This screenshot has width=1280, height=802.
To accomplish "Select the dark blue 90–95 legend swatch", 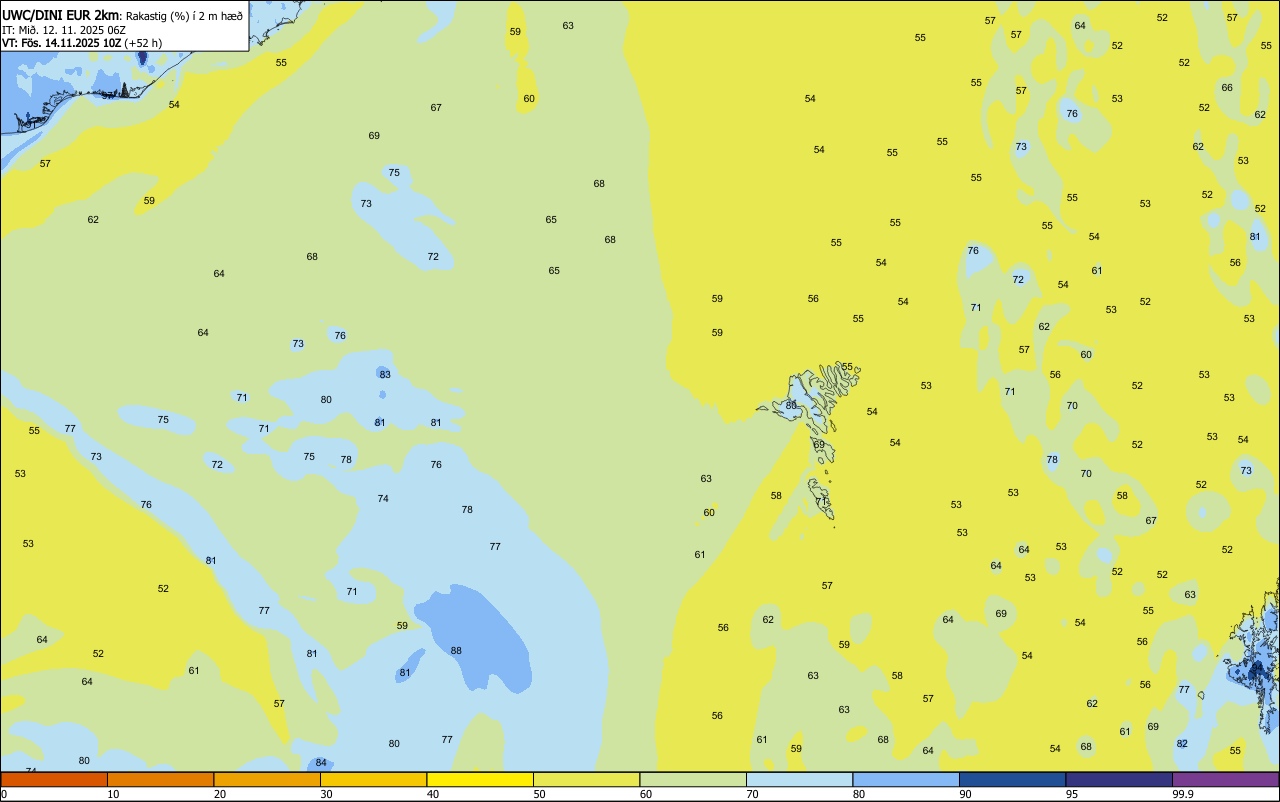I will tap(1012, 779).
